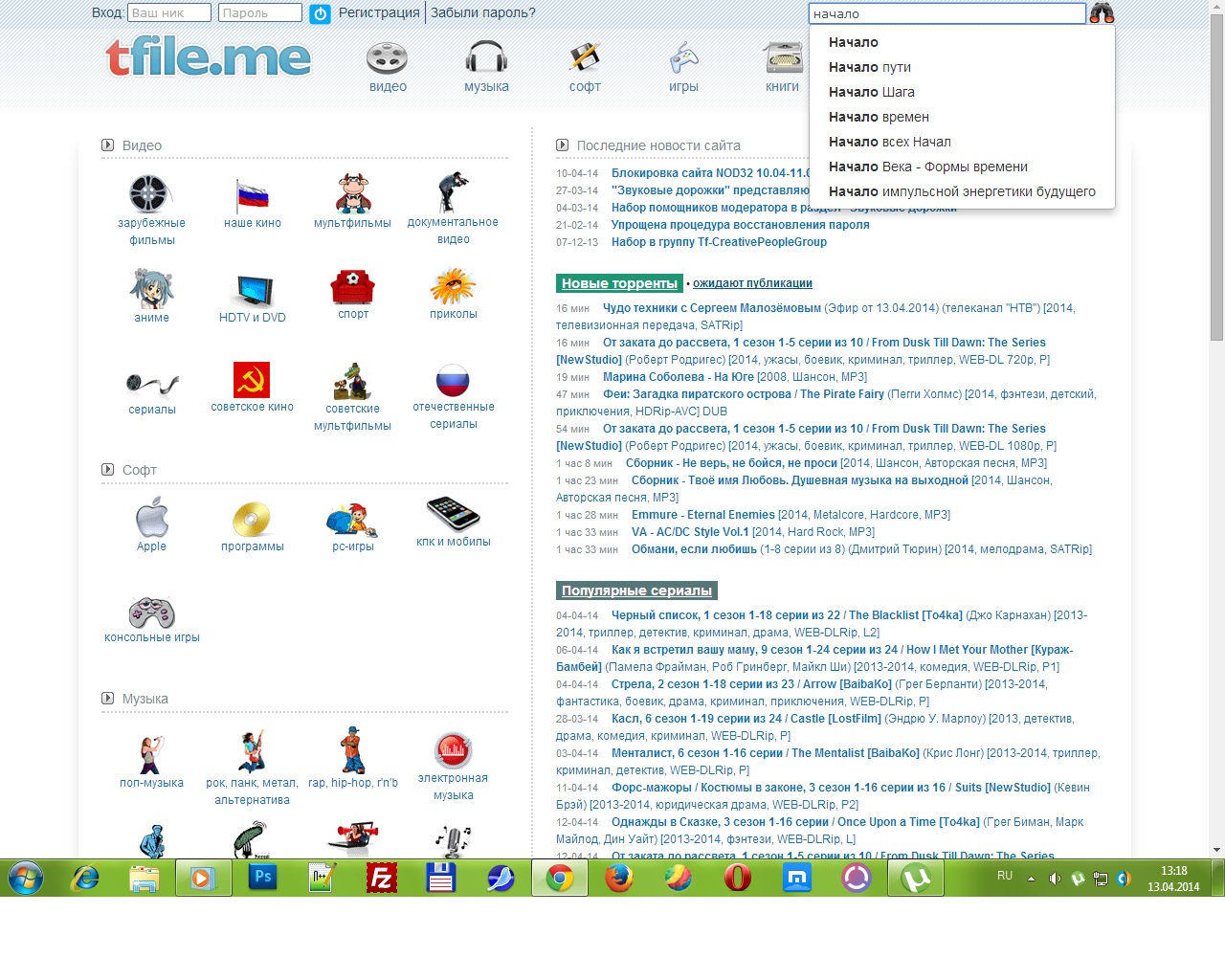Click the советское кино hammer and sickle icon
The width and height of the screenshot is (1225, 980).
point(252,380)
